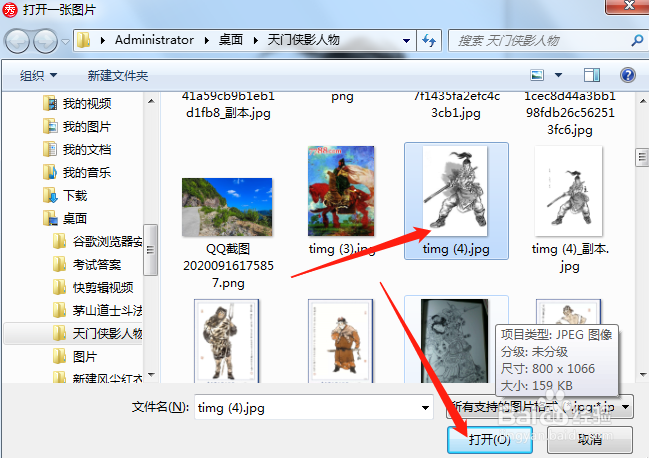Select 天门侠影人物 in the address path
This screenshot has width=649, height=458.
tap(303, 40)
